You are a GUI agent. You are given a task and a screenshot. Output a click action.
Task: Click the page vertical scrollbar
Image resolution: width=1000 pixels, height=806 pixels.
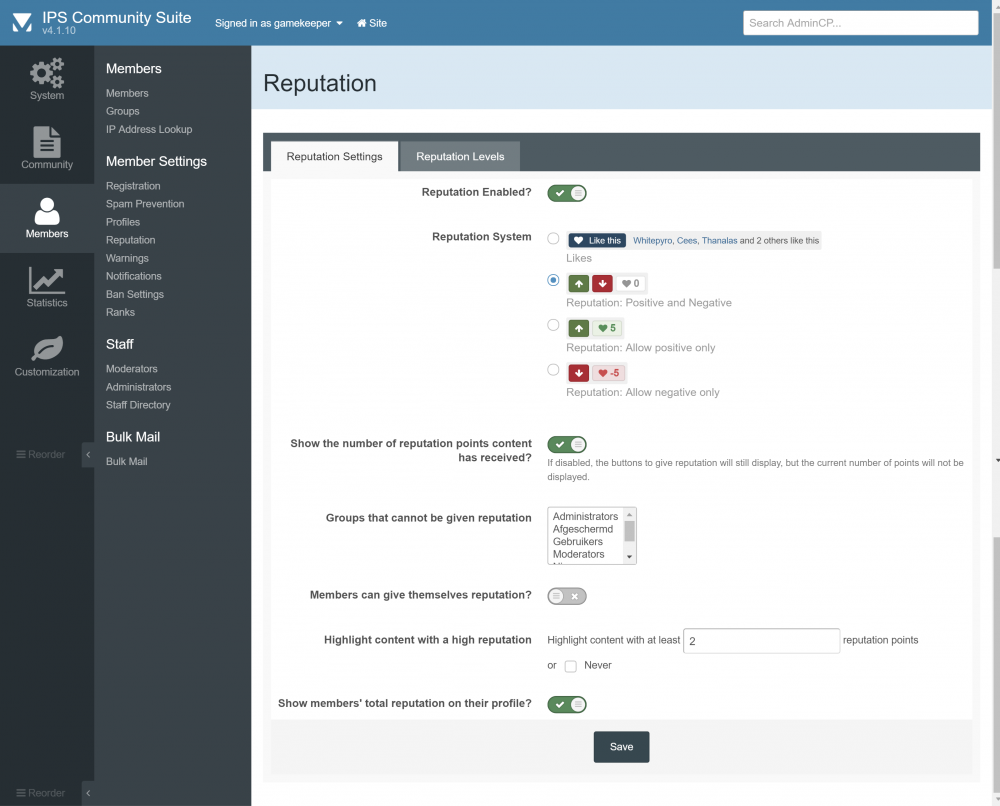tap(996, 403)
